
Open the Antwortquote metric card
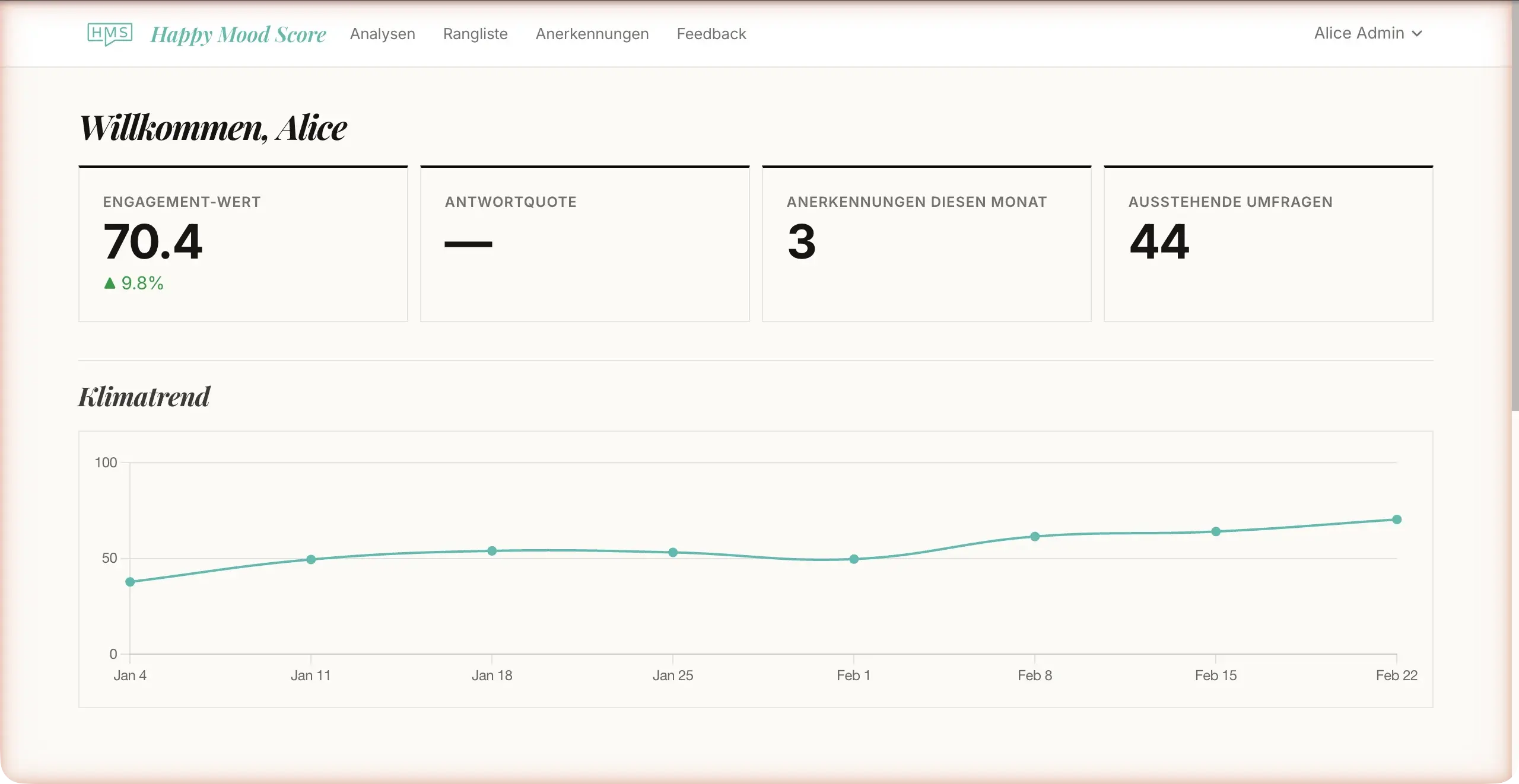584,243
